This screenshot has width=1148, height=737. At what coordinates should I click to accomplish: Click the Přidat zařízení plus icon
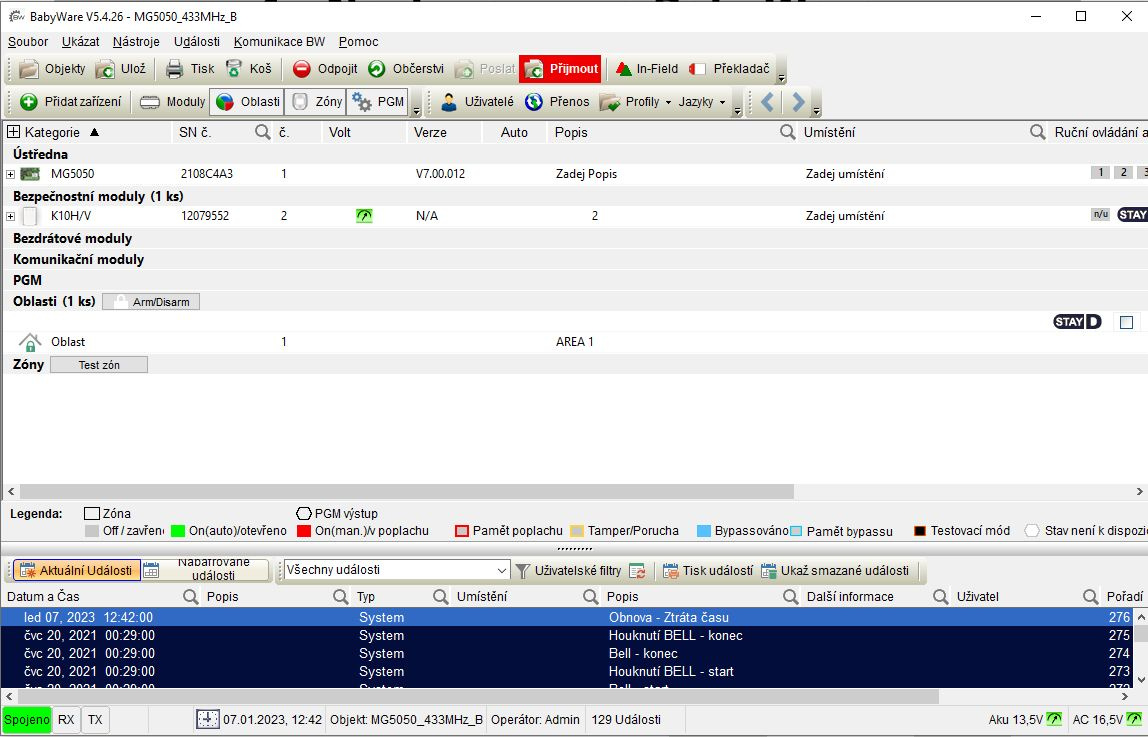click(x=29, y=102)
